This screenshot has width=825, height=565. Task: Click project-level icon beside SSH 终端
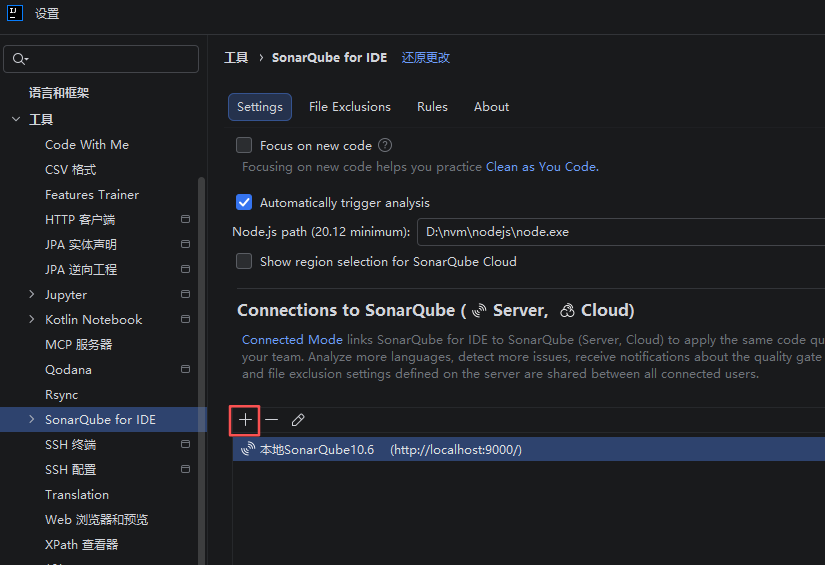(185, 445)
